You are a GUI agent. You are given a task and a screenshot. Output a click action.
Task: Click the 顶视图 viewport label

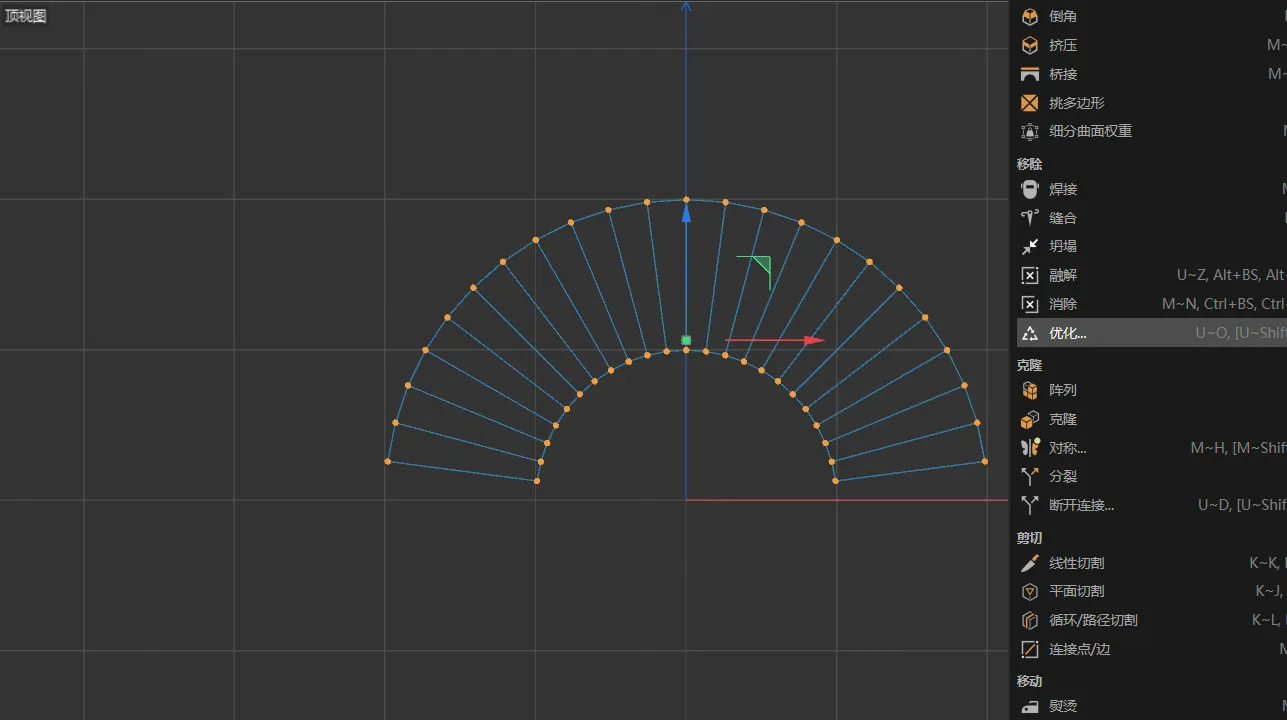point(25,16)
